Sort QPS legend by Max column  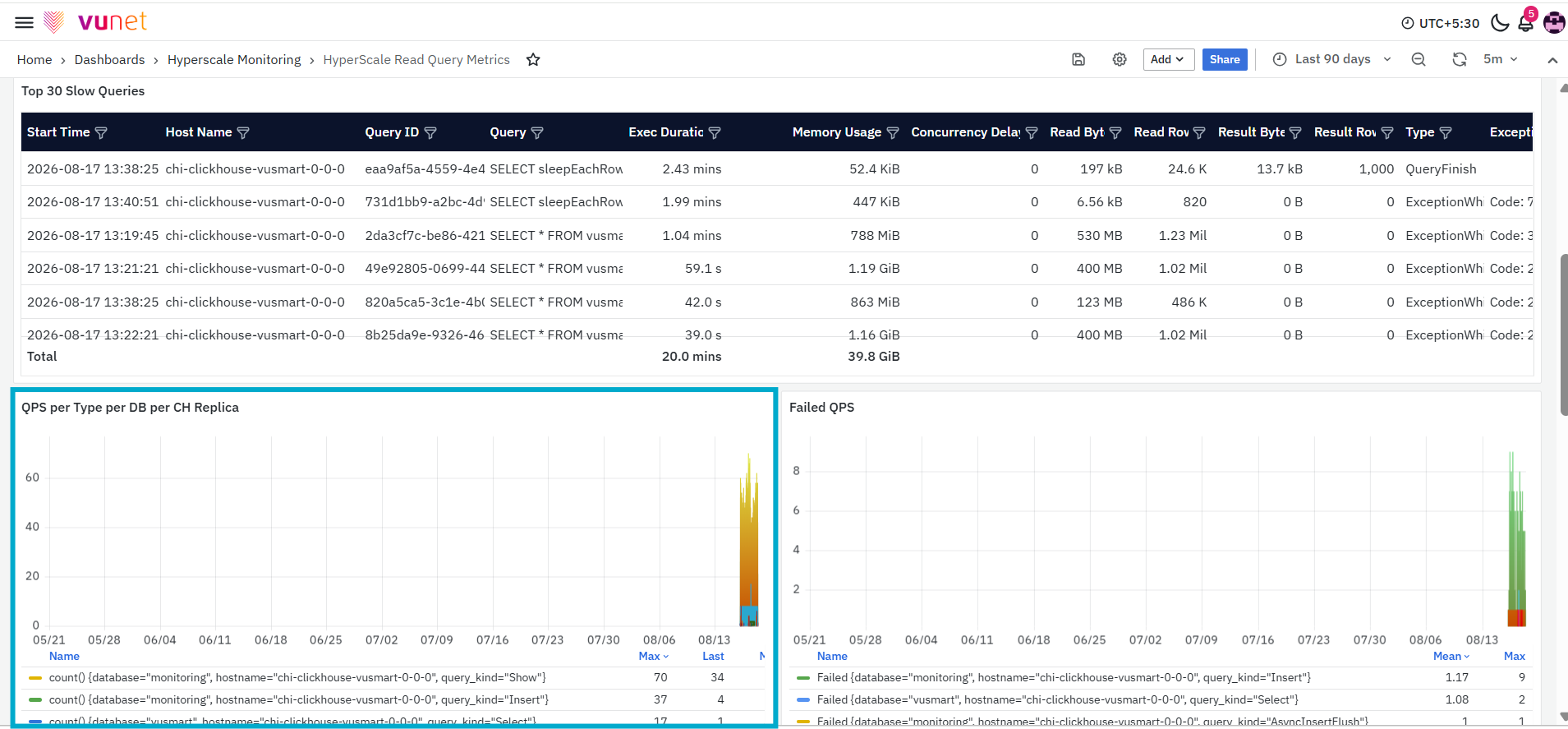tap(654, 656)
